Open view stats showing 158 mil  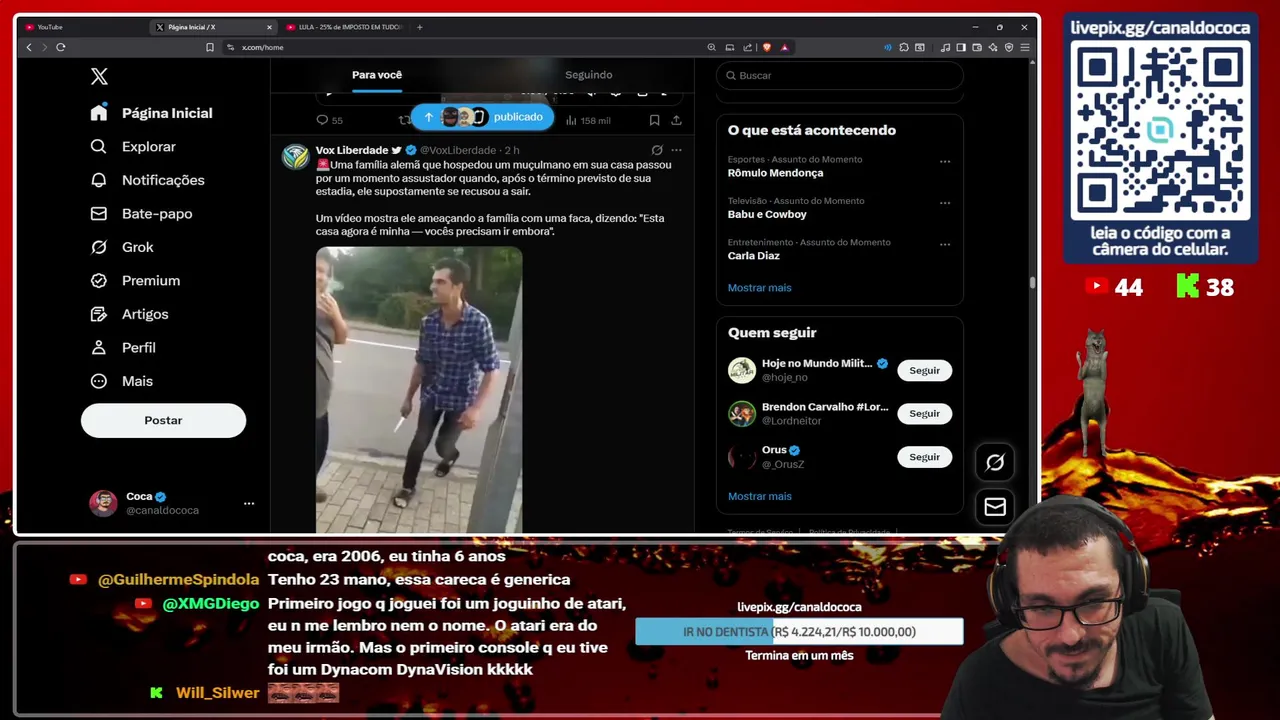[588, 120]
